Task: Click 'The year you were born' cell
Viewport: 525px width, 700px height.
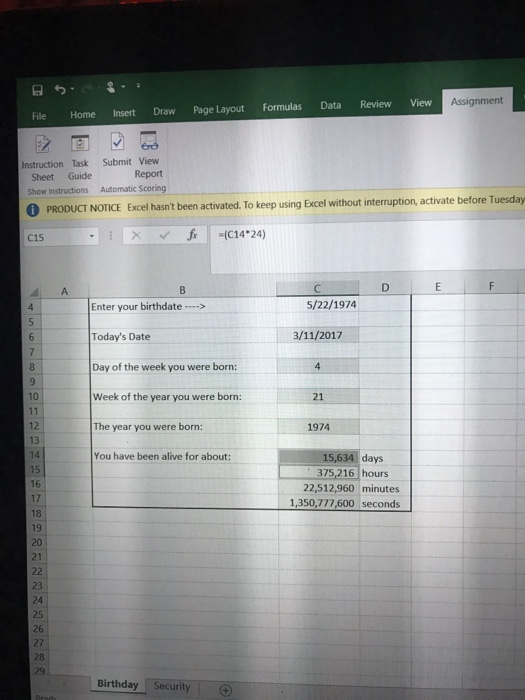Action: [185, 427]
